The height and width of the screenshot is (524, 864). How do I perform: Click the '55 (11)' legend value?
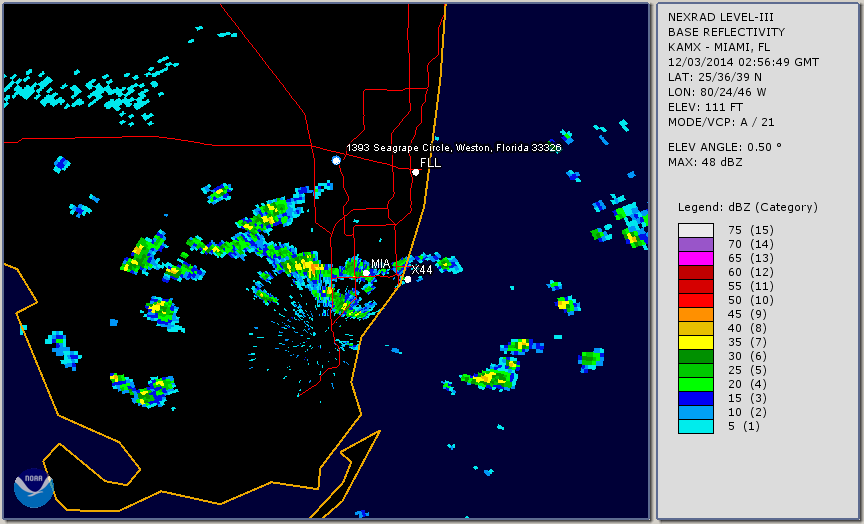750,287
